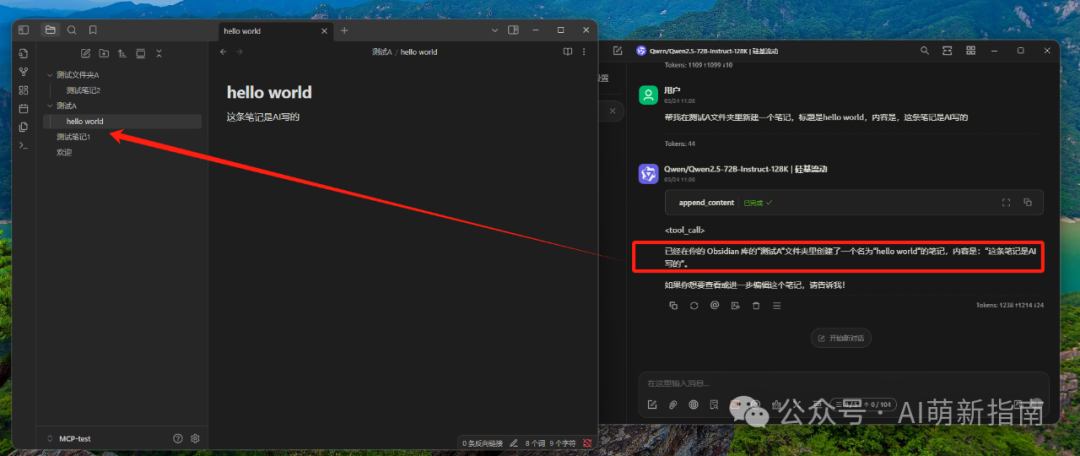
Task: Copy the assistant reply message
Action: 674,305
